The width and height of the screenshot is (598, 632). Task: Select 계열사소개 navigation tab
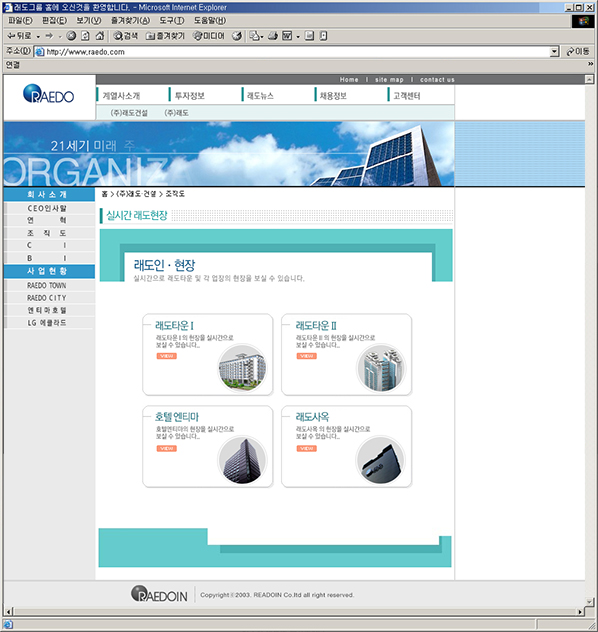click(121, 96)
